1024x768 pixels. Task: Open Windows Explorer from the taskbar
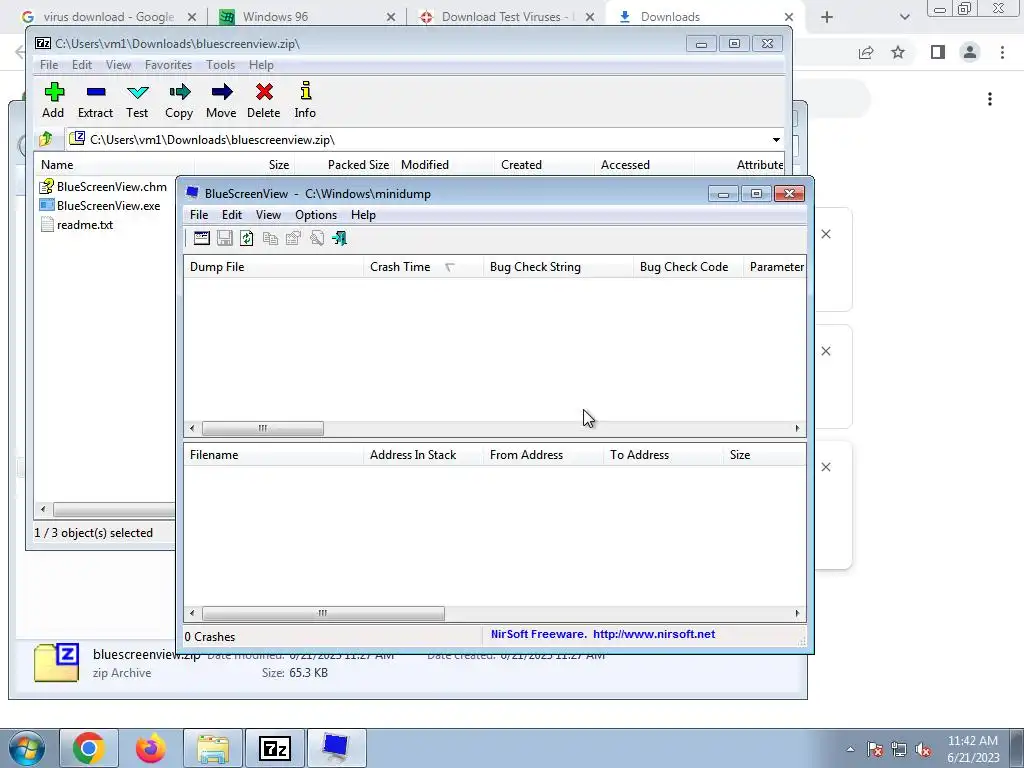[213, 748]
